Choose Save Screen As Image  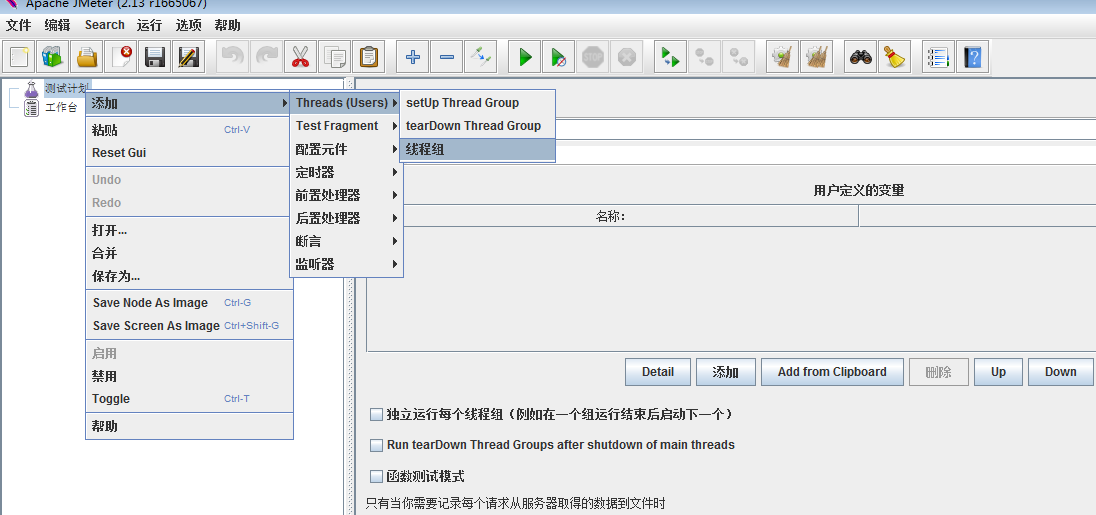189,326
